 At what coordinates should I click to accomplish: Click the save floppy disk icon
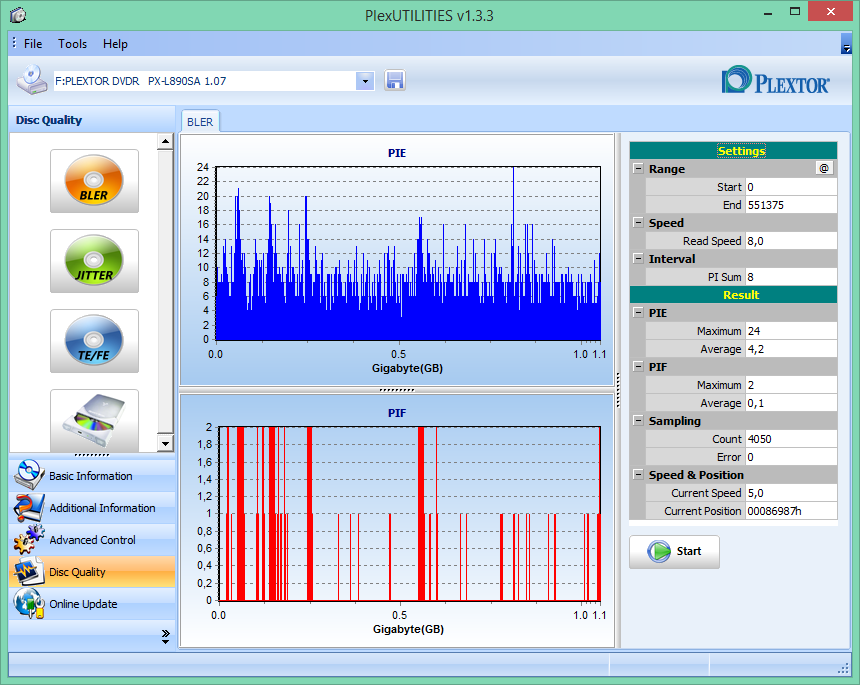[x=394, y=81]
